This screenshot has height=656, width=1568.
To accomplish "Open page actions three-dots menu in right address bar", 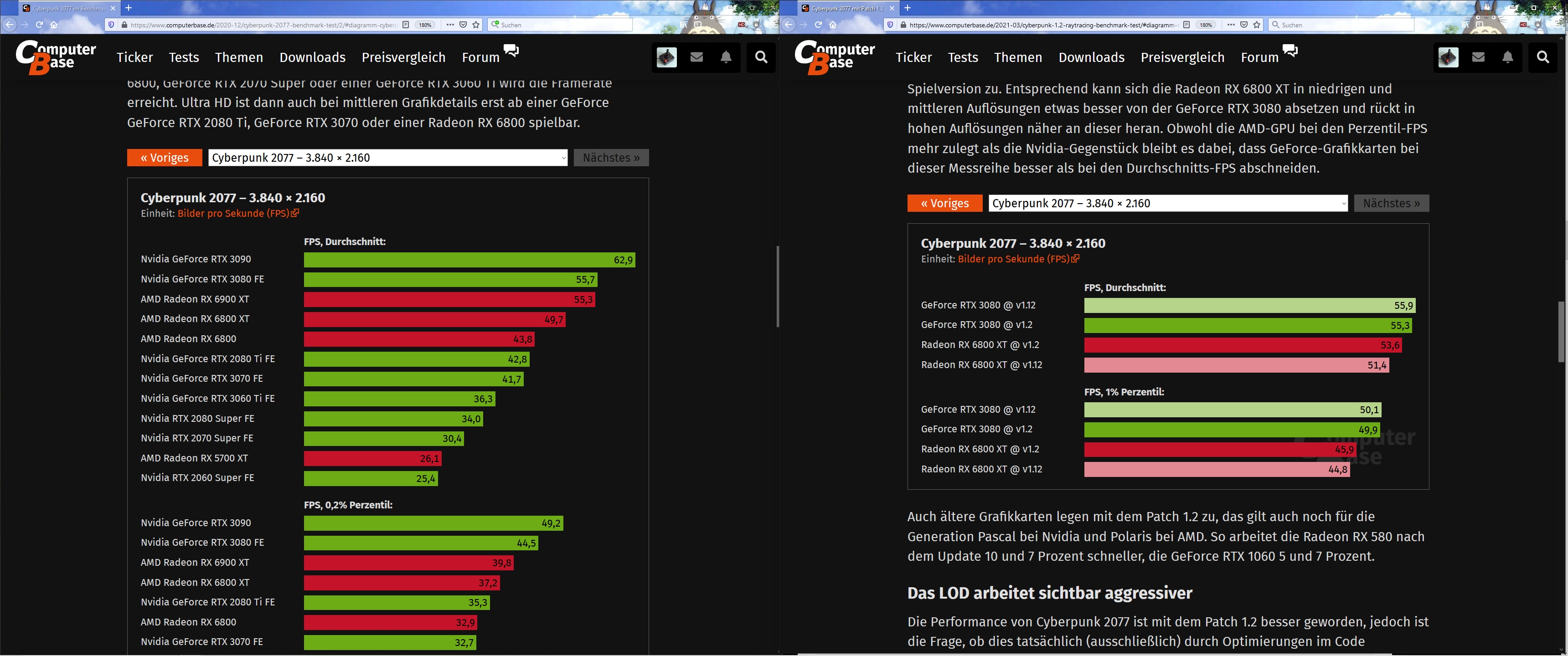I will click(1230, 25).
